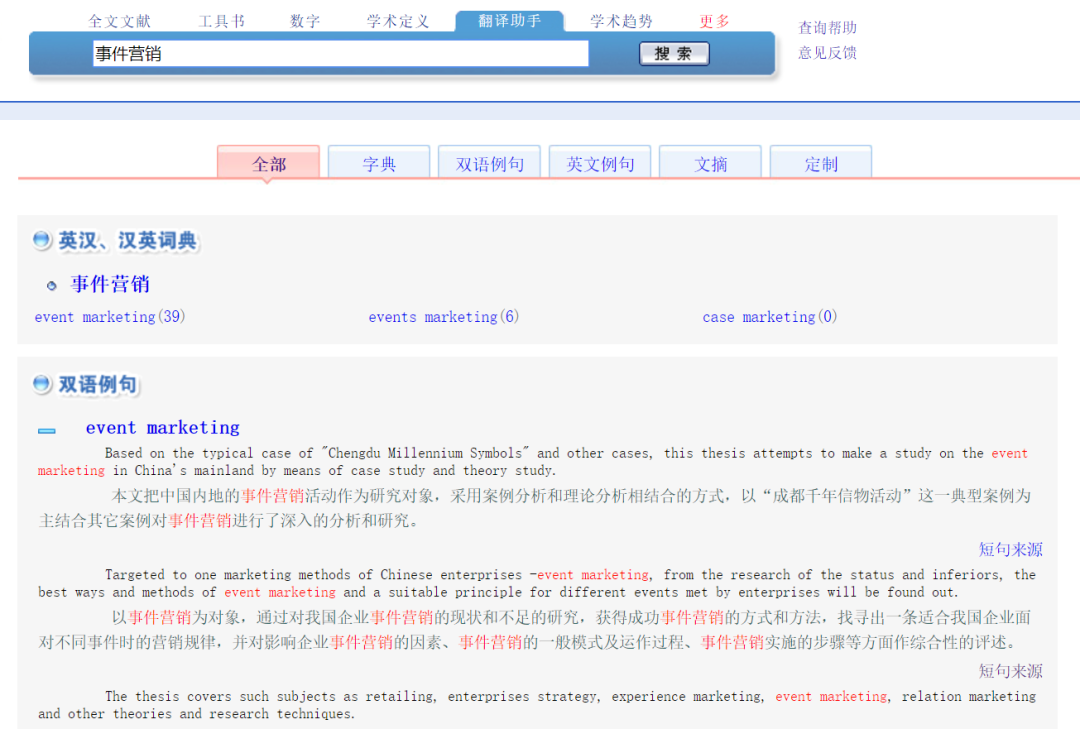Open 短句来源 link below the Targeted example

pyautogui.click(x=1010, y=670)
